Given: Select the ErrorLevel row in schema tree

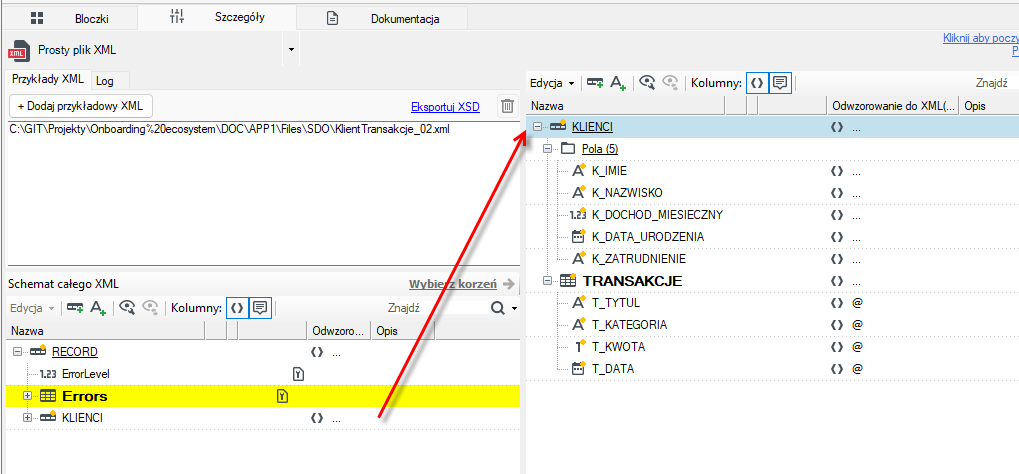Looking at the screenshot, I should (263, 374).
